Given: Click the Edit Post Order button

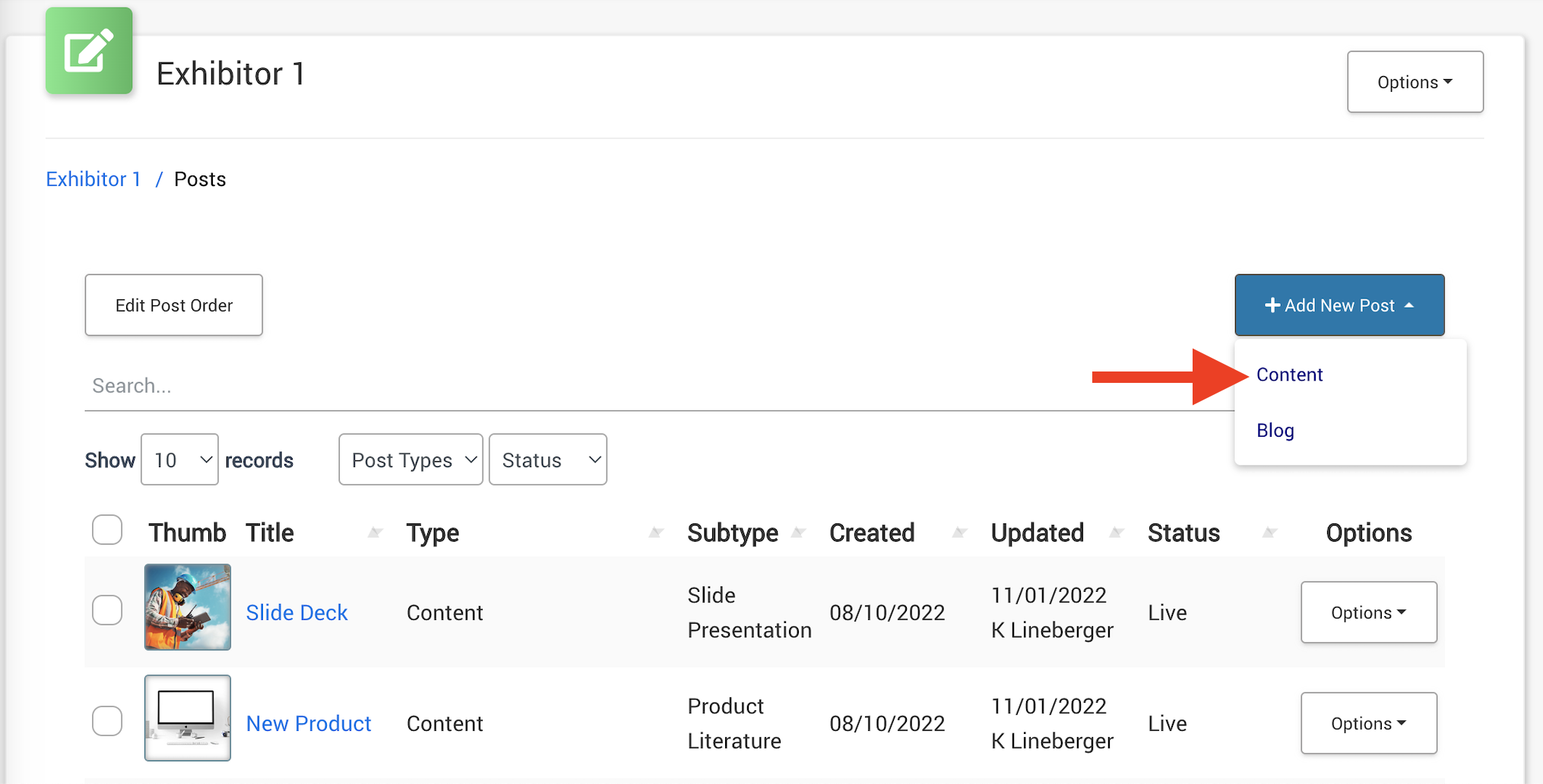Looking at the screenshot, I should click(174, 305).
